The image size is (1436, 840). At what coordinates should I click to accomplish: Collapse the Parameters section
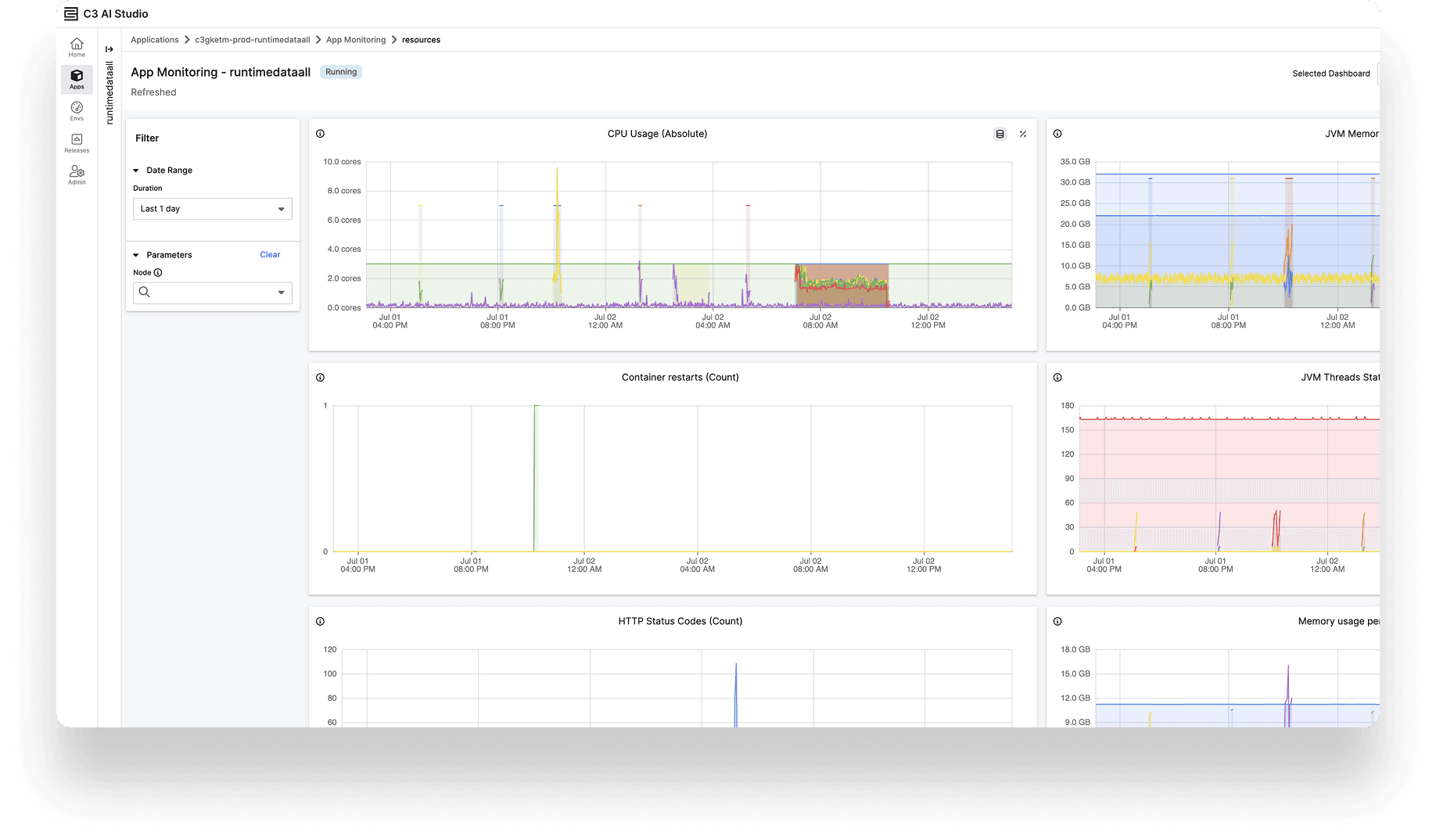pos(136,255)
